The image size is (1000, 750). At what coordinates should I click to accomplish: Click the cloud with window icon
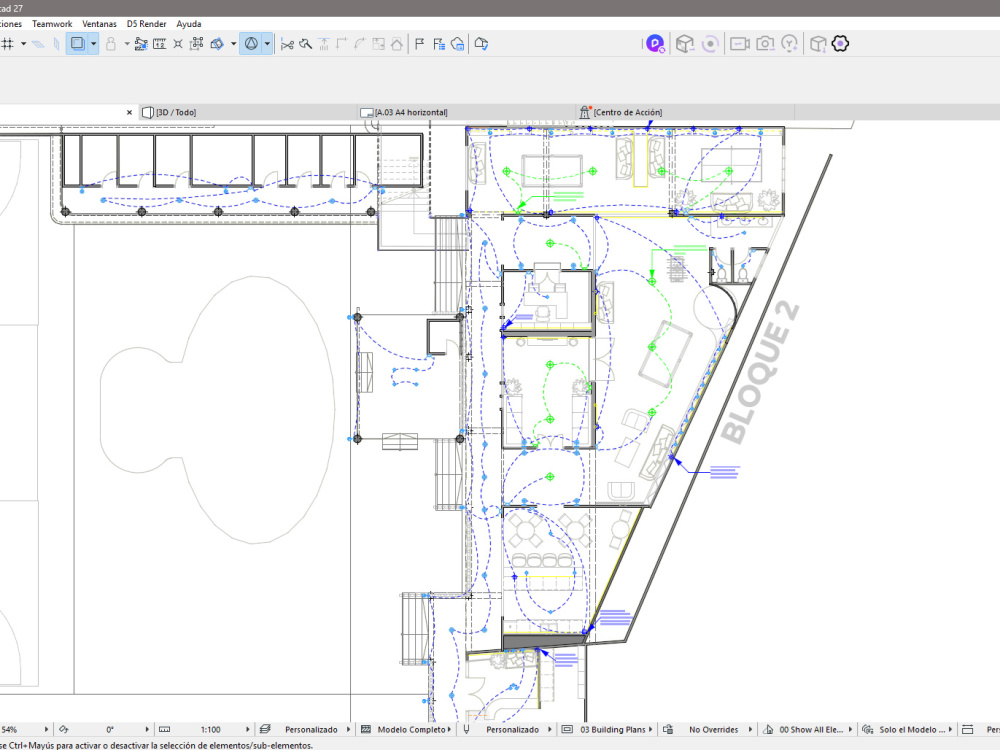point(457,44)
